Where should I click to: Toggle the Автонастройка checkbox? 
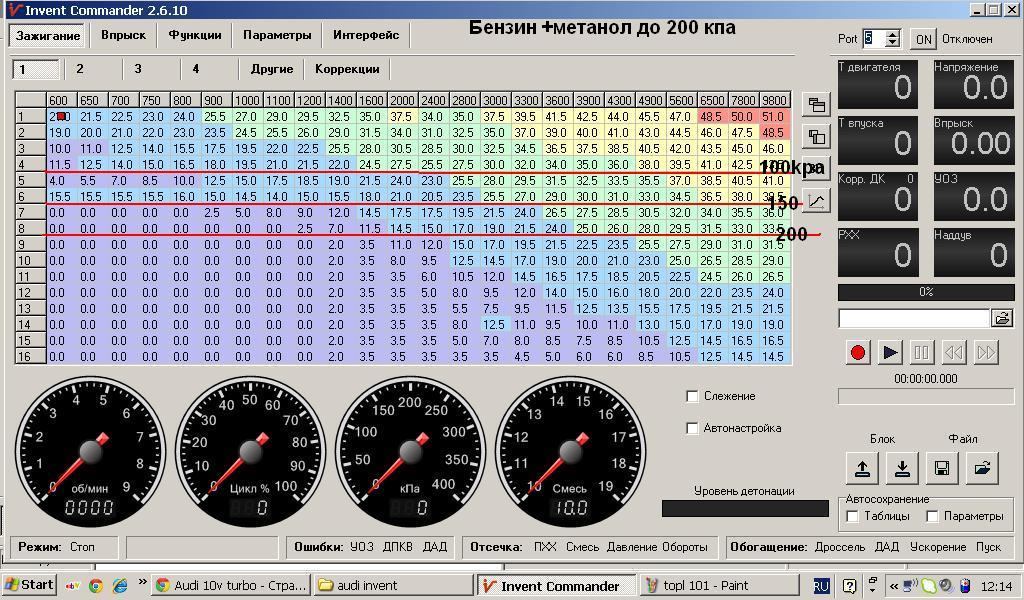(692, 428)
